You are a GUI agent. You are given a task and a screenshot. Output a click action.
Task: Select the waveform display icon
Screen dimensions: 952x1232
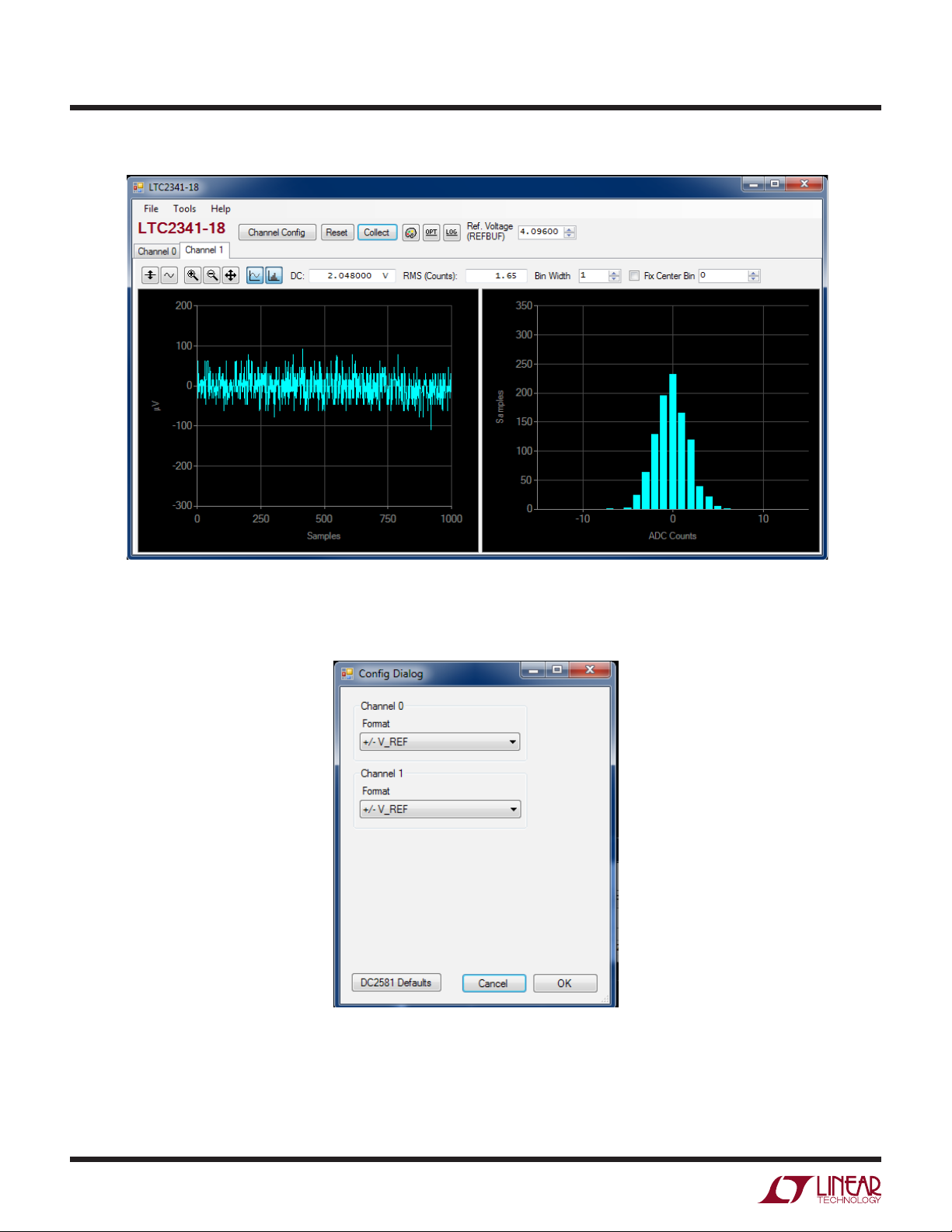point(169,275)
